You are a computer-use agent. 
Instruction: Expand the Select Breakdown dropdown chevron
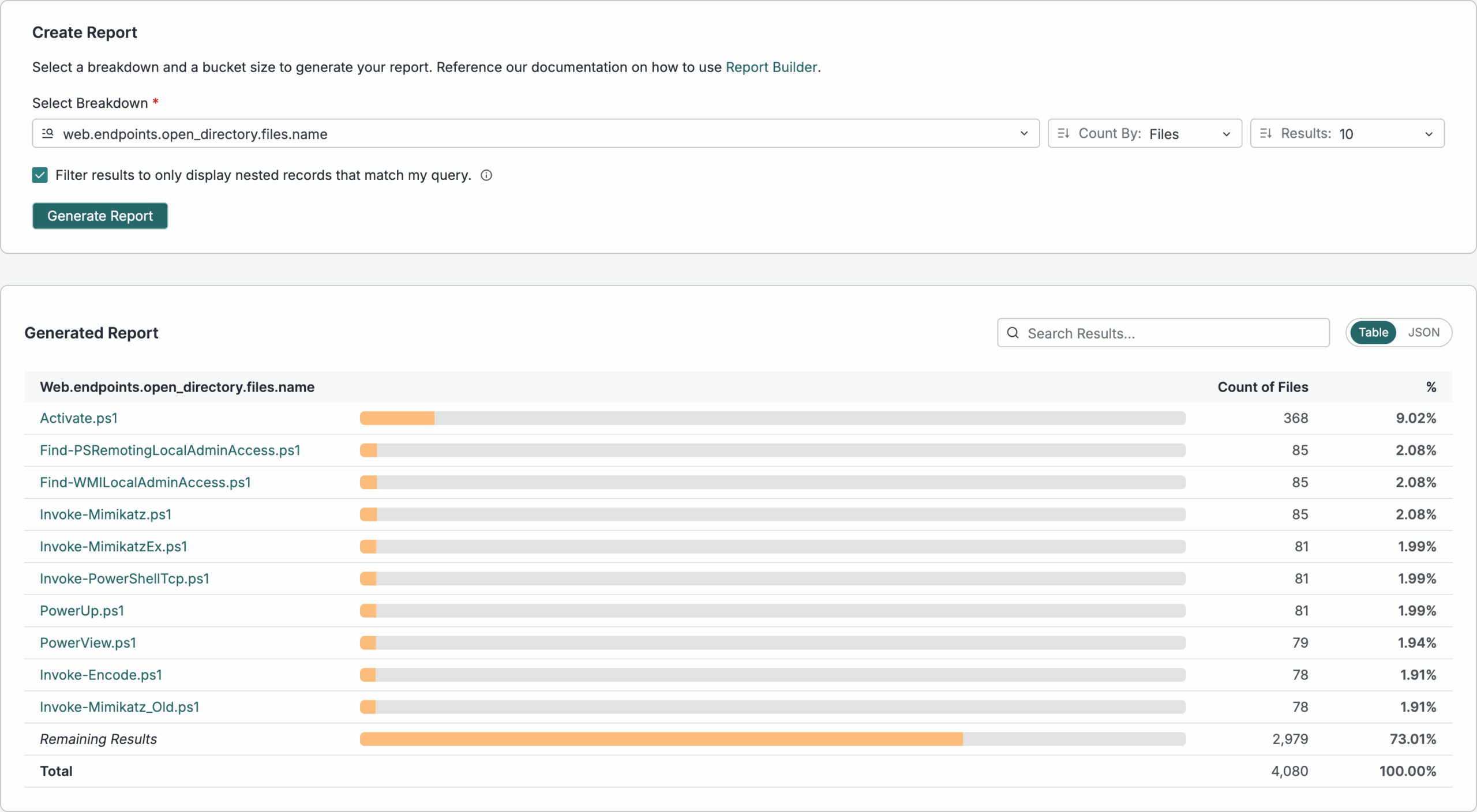[1024, 134]
